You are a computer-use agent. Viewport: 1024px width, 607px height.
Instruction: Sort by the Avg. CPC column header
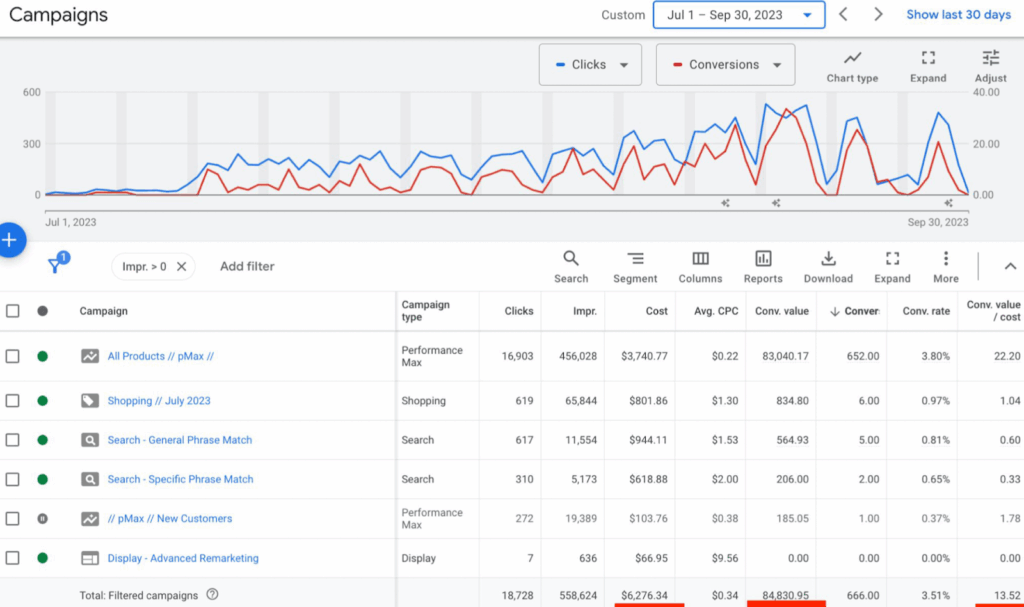coord(716,311)
